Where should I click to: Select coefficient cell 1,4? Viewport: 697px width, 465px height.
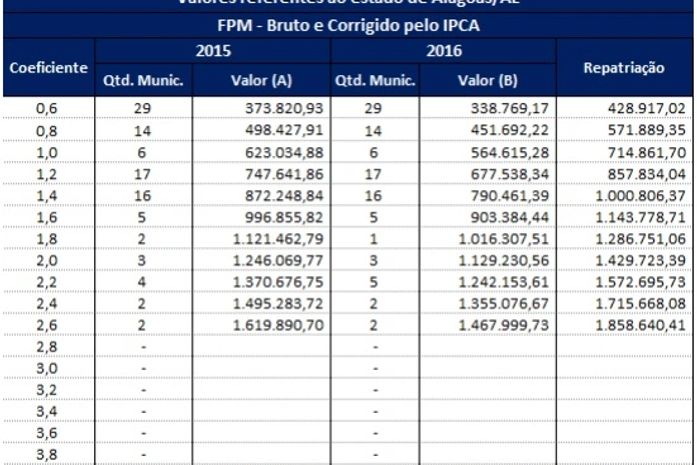click(48, 196)
